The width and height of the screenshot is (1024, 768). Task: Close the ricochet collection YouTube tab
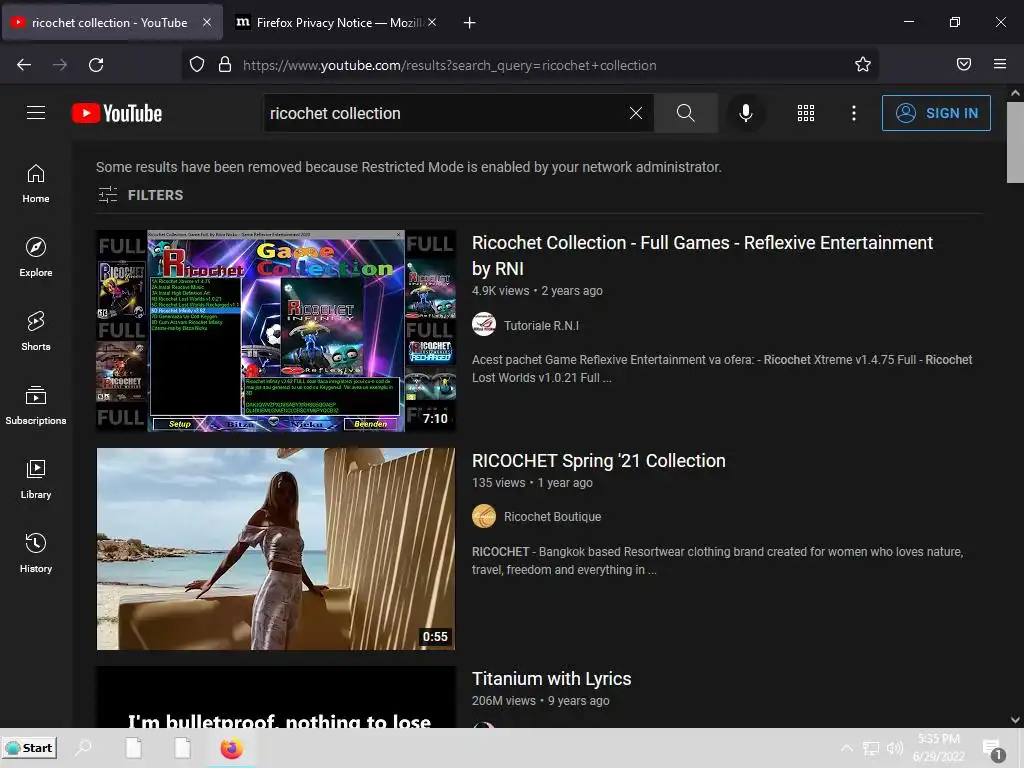[x=206, y=22]
